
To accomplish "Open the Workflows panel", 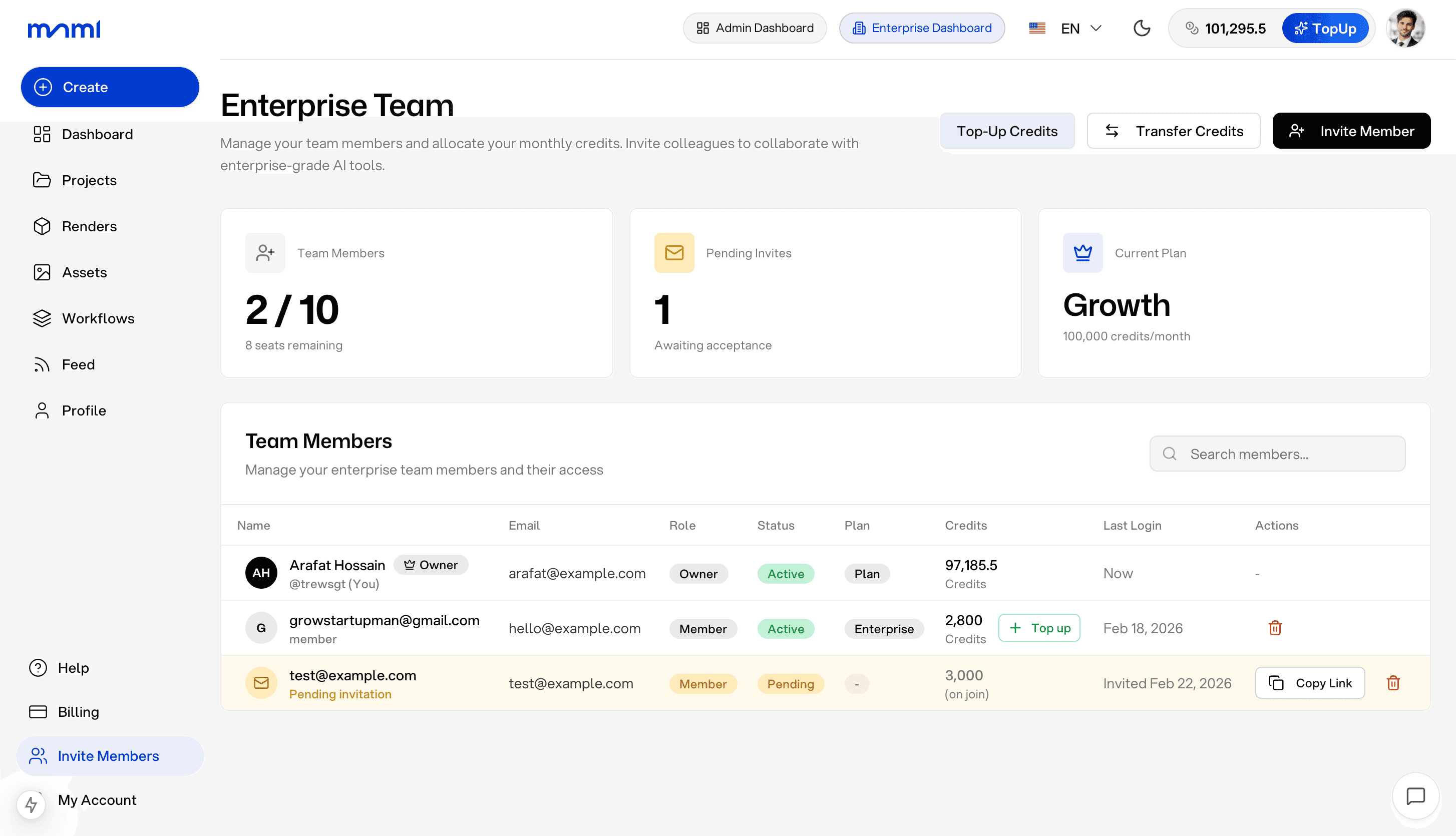I will coord(98,318).
